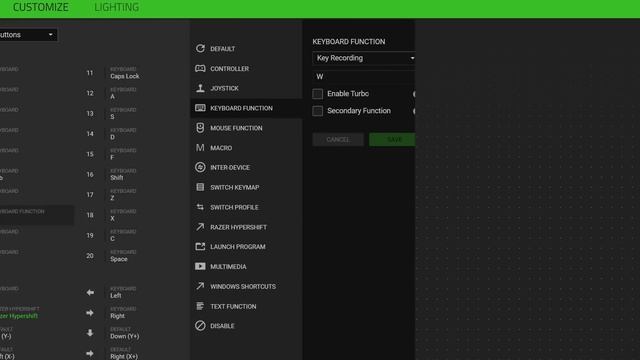Viewport: 640px width, 360px height.
Task: Click the Right (X+) arrow icon
Action: click(90, 353)
